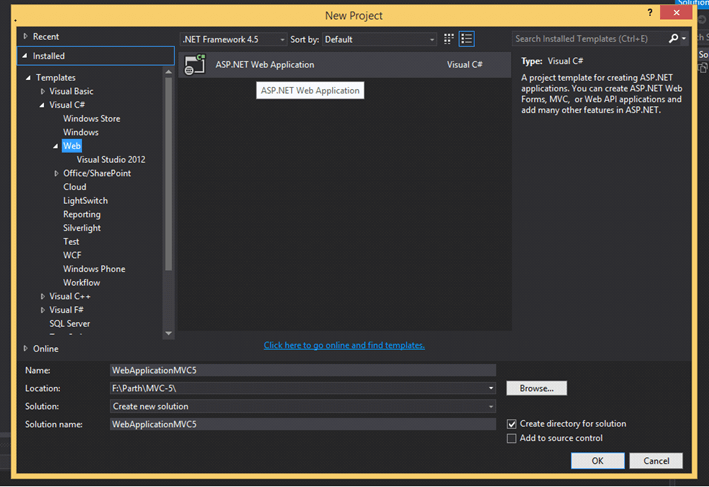
Task: Toggle Create directory for solution checkbox
Action: click(x=511, y=424)
